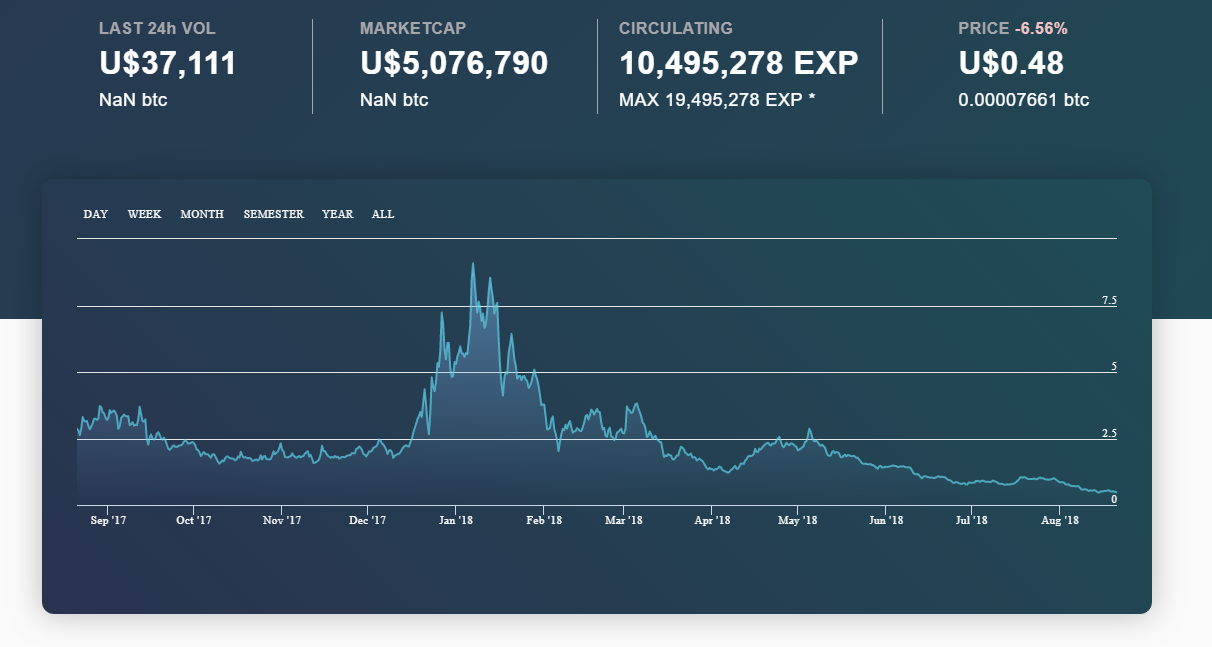
Task: Click the Sep '17 axis label
Action: pyautogui.click(x=107, y=520)
